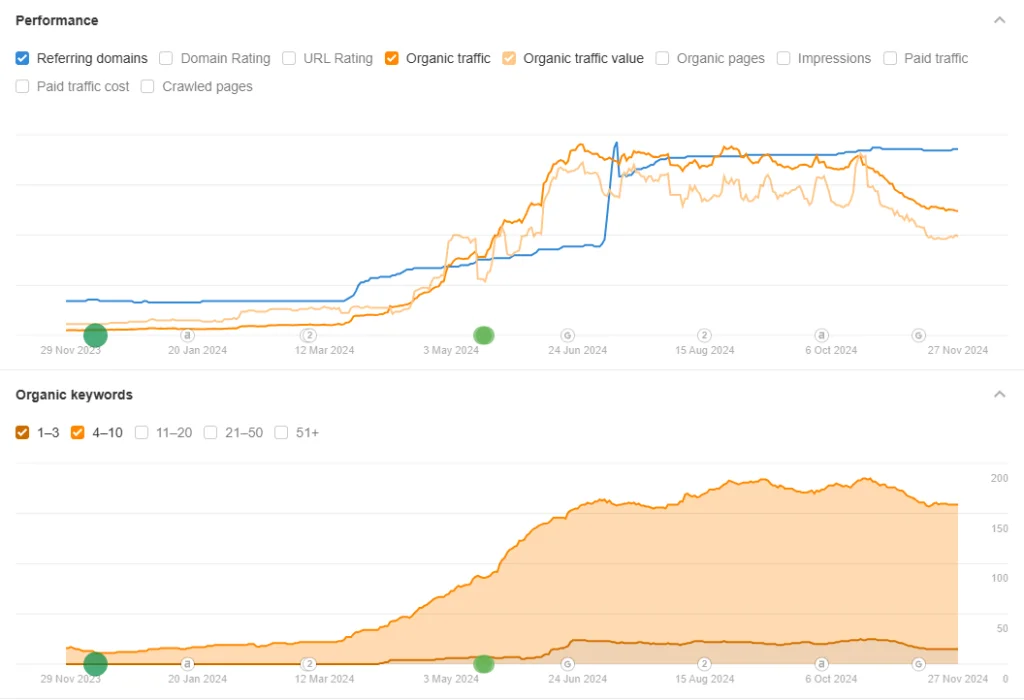Enable the Paid traffic checkbox

pyautogui.click(x=890, y=58)
